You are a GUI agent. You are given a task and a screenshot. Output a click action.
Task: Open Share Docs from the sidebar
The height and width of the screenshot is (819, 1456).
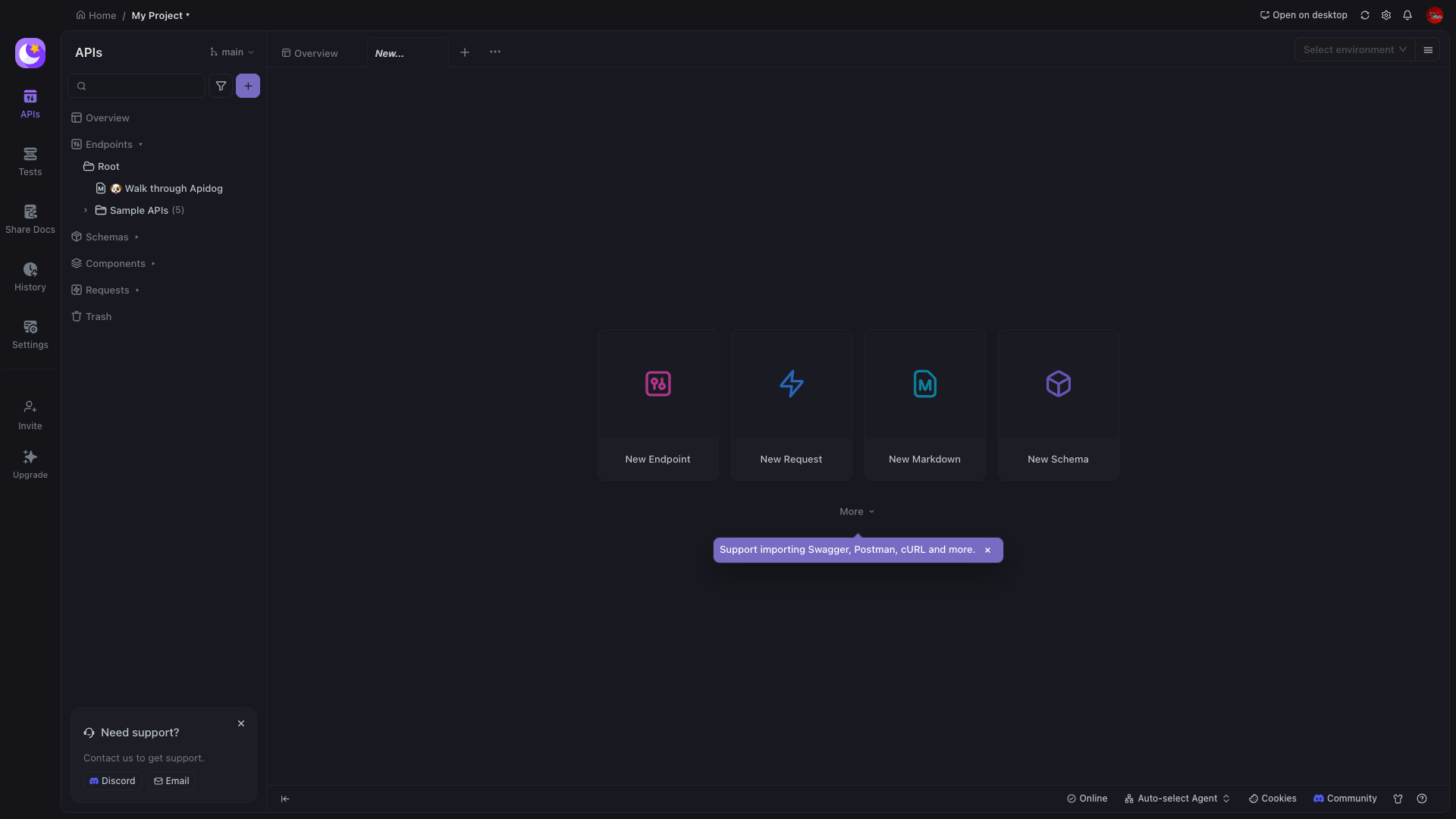tap(30, 218)
